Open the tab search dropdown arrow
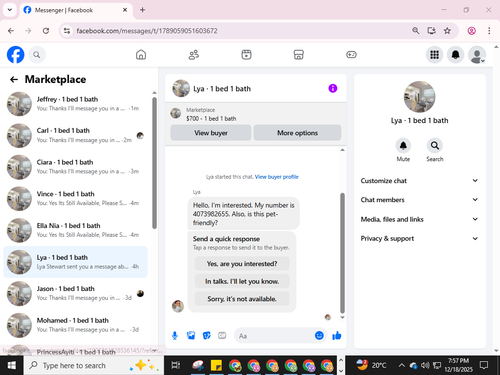The width and height of the screenshot is (500, 375). coord(10,10)
